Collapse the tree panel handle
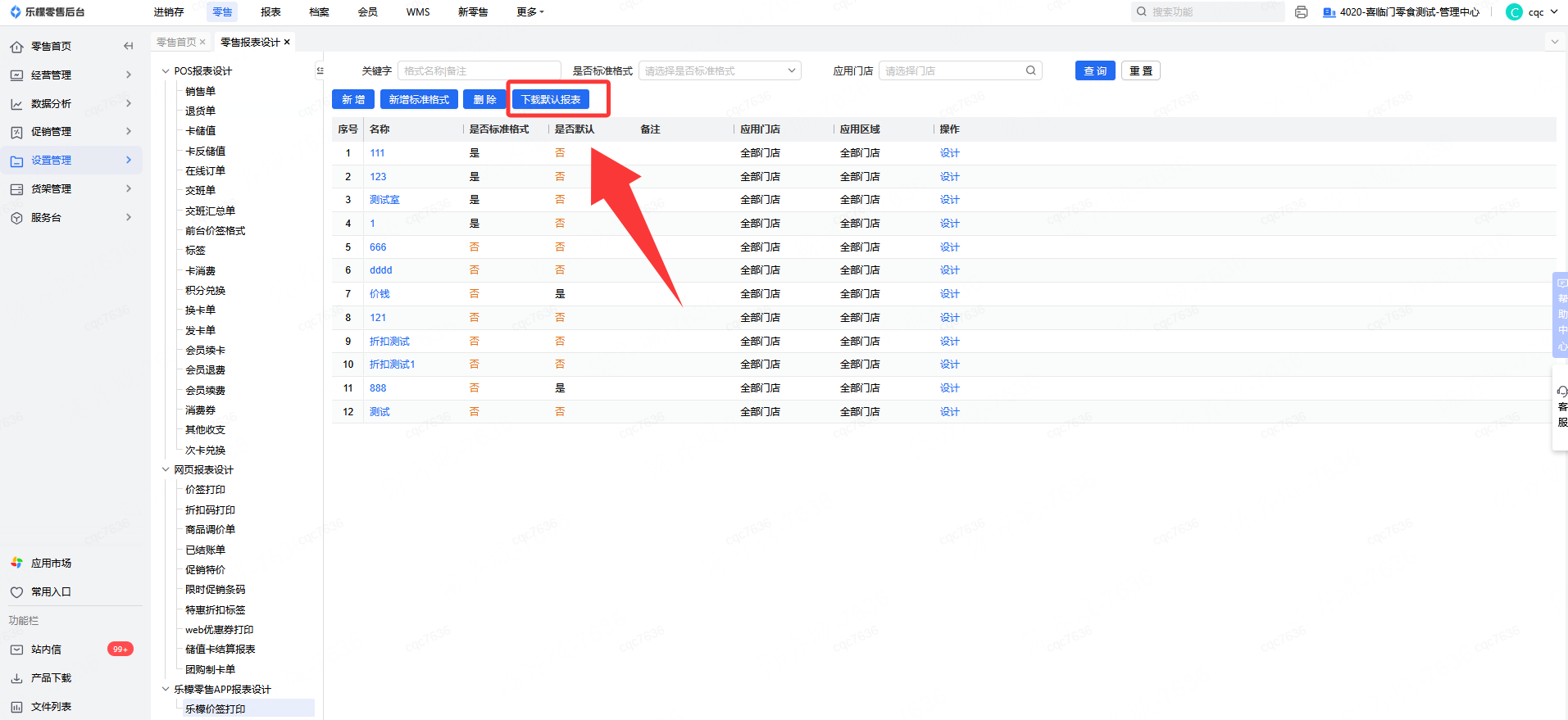 click(x=320, y=70)
